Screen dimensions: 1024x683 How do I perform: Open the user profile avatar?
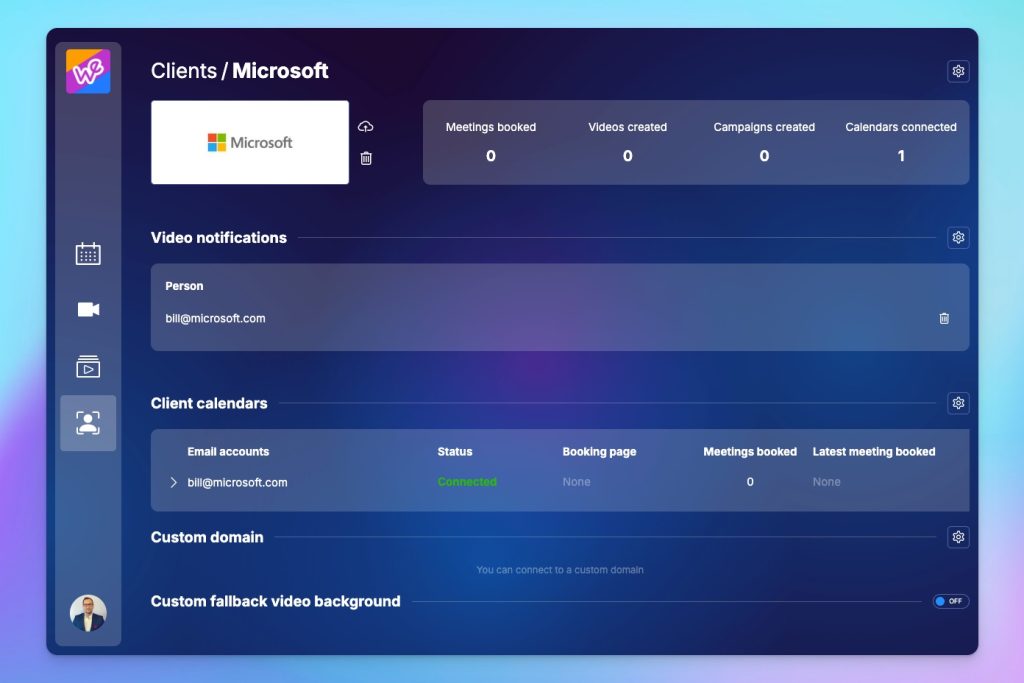tap(88, 613)
